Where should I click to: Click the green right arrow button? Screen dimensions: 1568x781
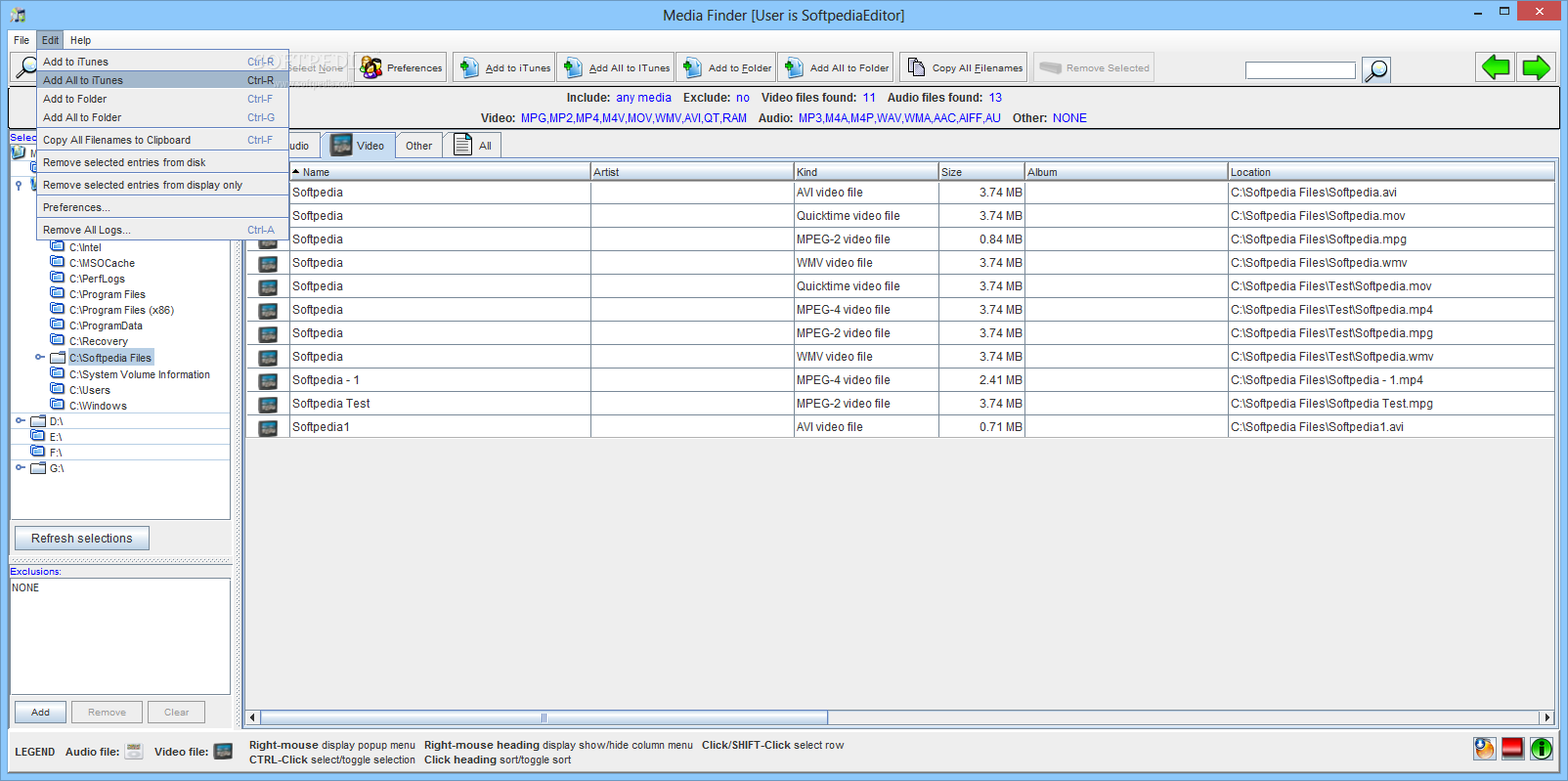[x=1536, y=67]
